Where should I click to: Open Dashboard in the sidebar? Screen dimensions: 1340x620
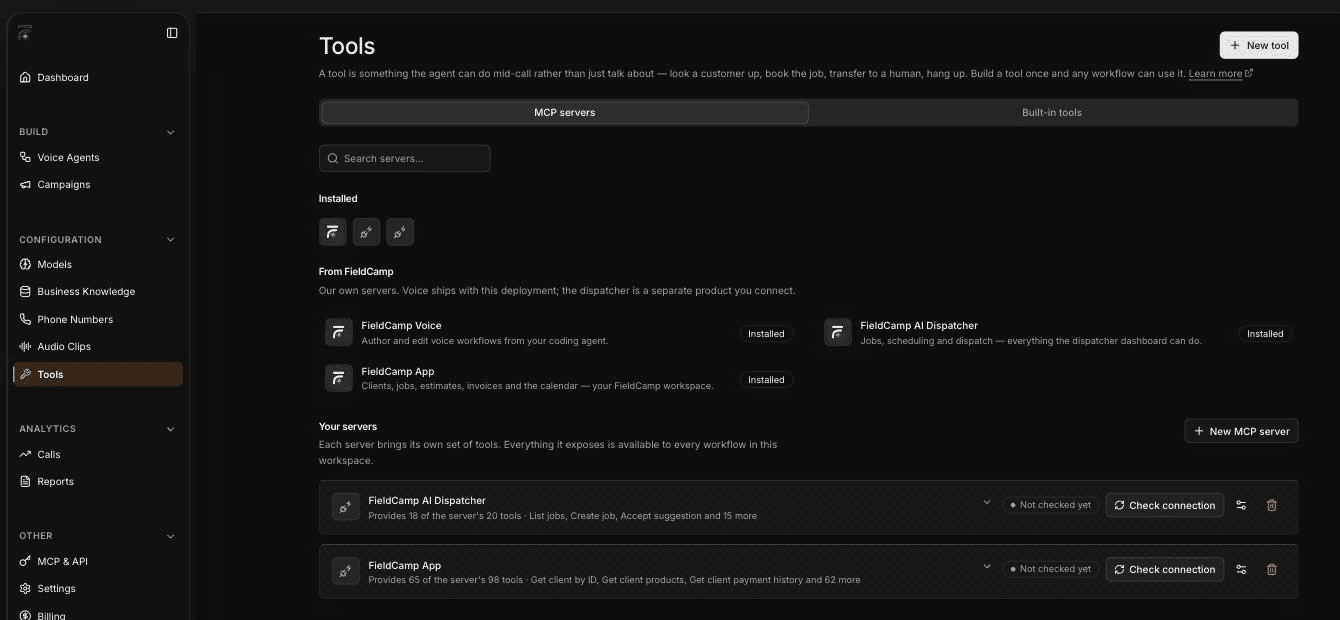98,77
